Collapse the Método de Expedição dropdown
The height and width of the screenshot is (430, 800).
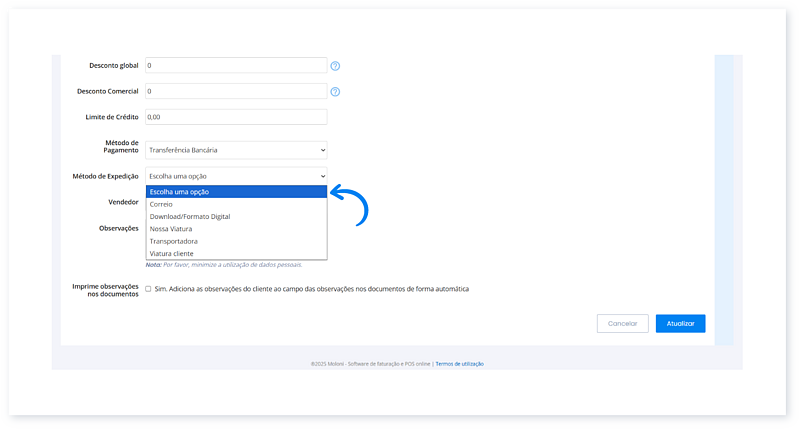tap(236, 175)
